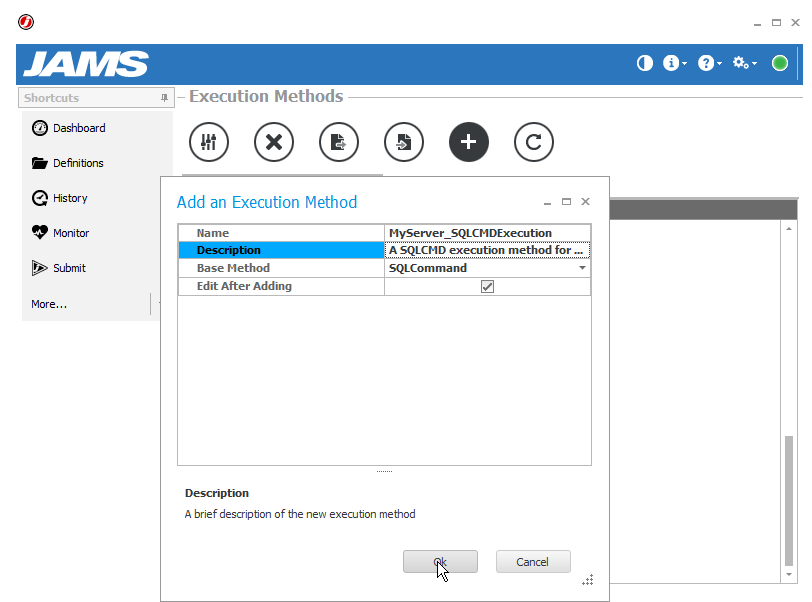Select the Description property label row
Image resolution: width=812 pixels, height=602 pixels.
[281, 250]
